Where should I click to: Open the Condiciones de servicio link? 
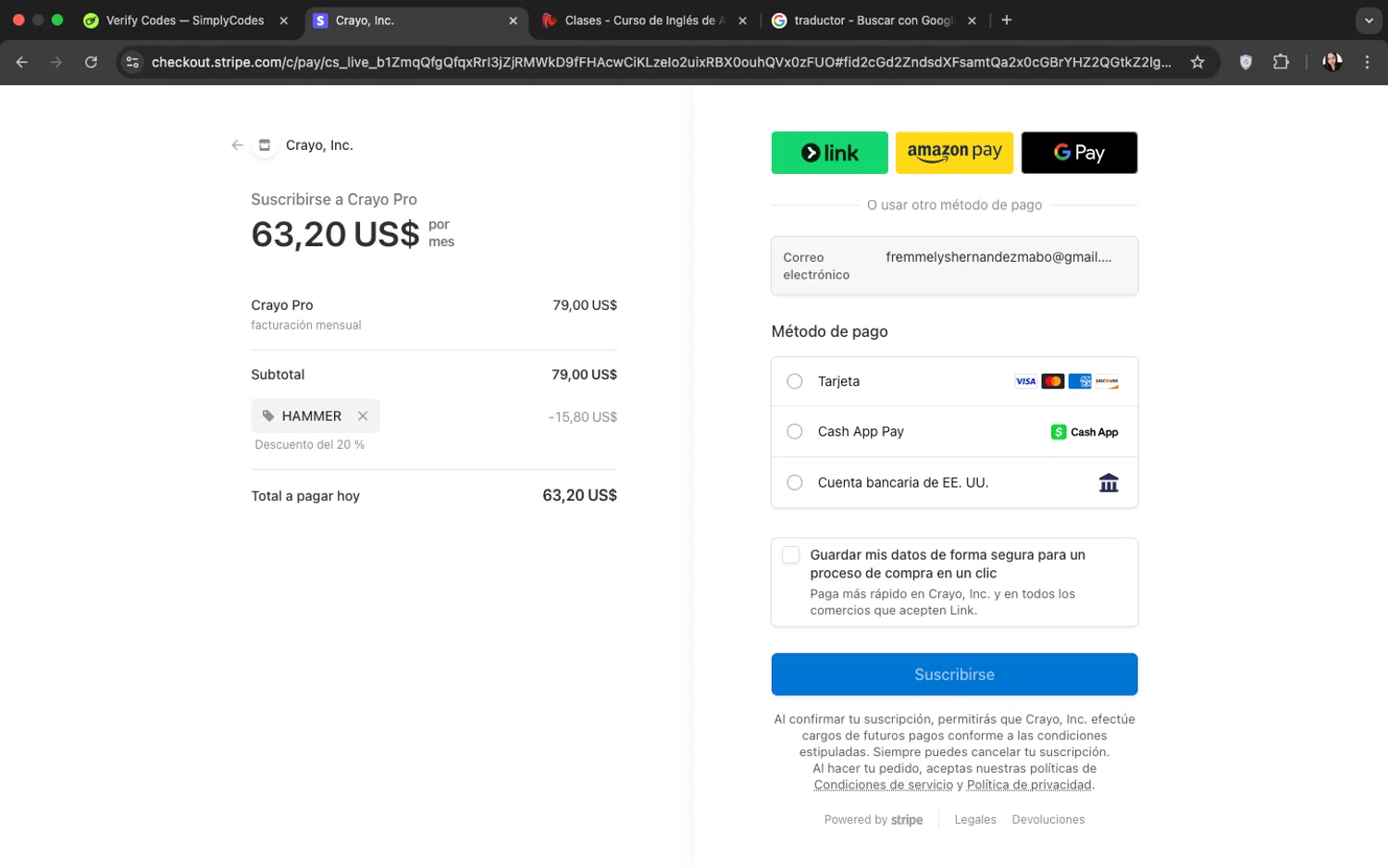coord(883,785)
